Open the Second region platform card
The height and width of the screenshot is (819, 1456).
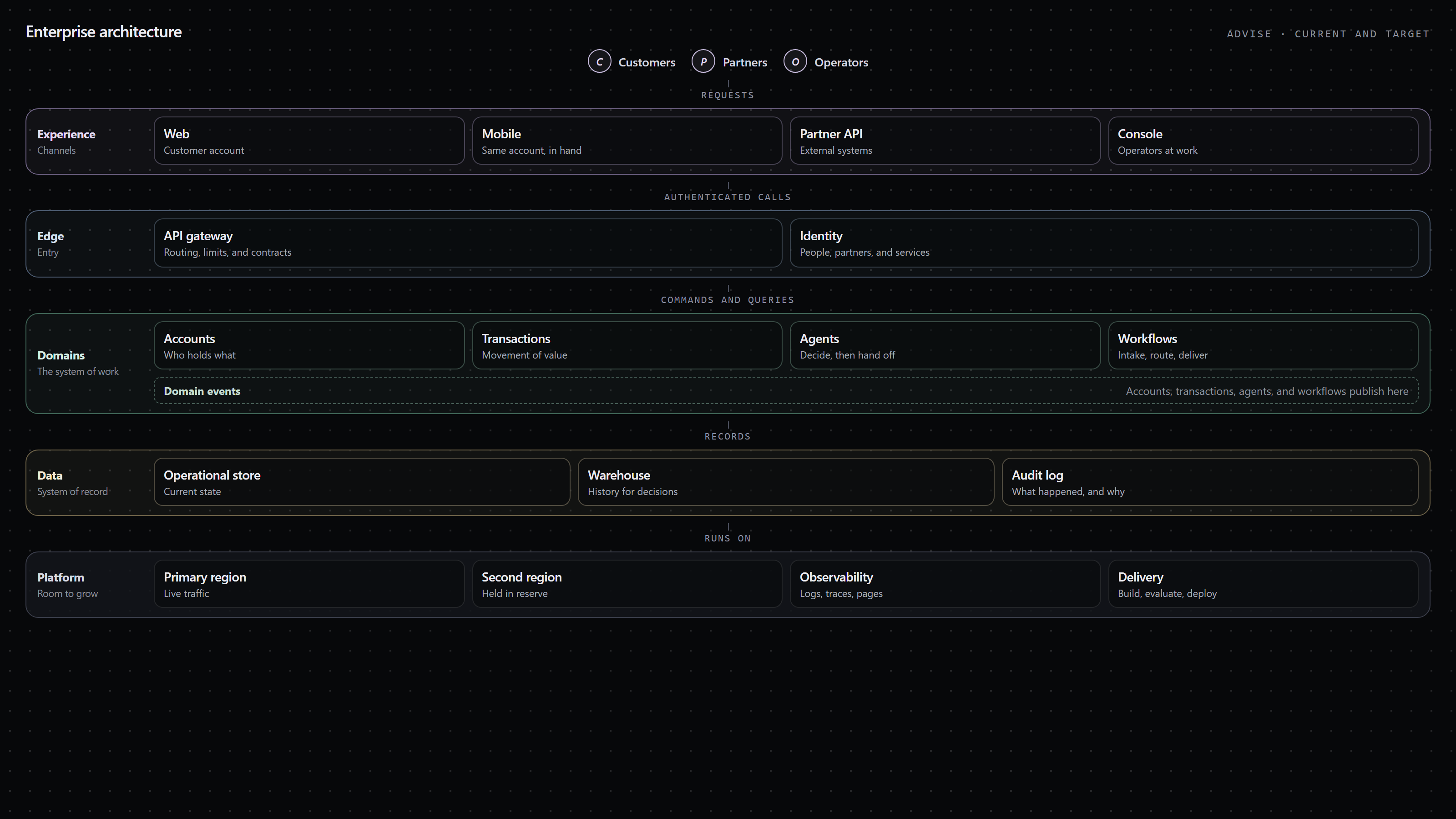coord(627,584)
